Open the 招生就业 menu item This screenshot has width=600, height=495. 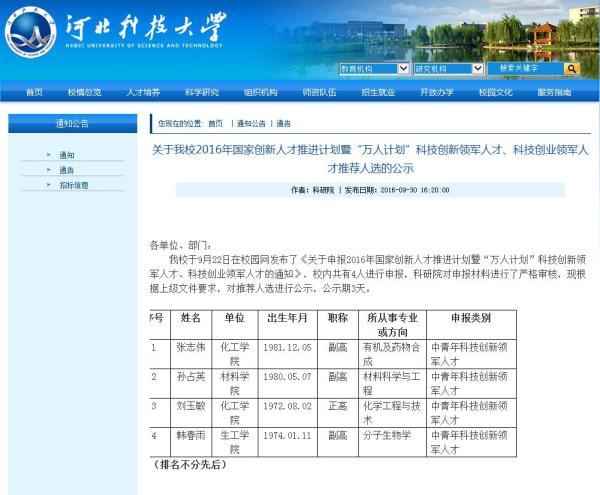pos(378,92)
